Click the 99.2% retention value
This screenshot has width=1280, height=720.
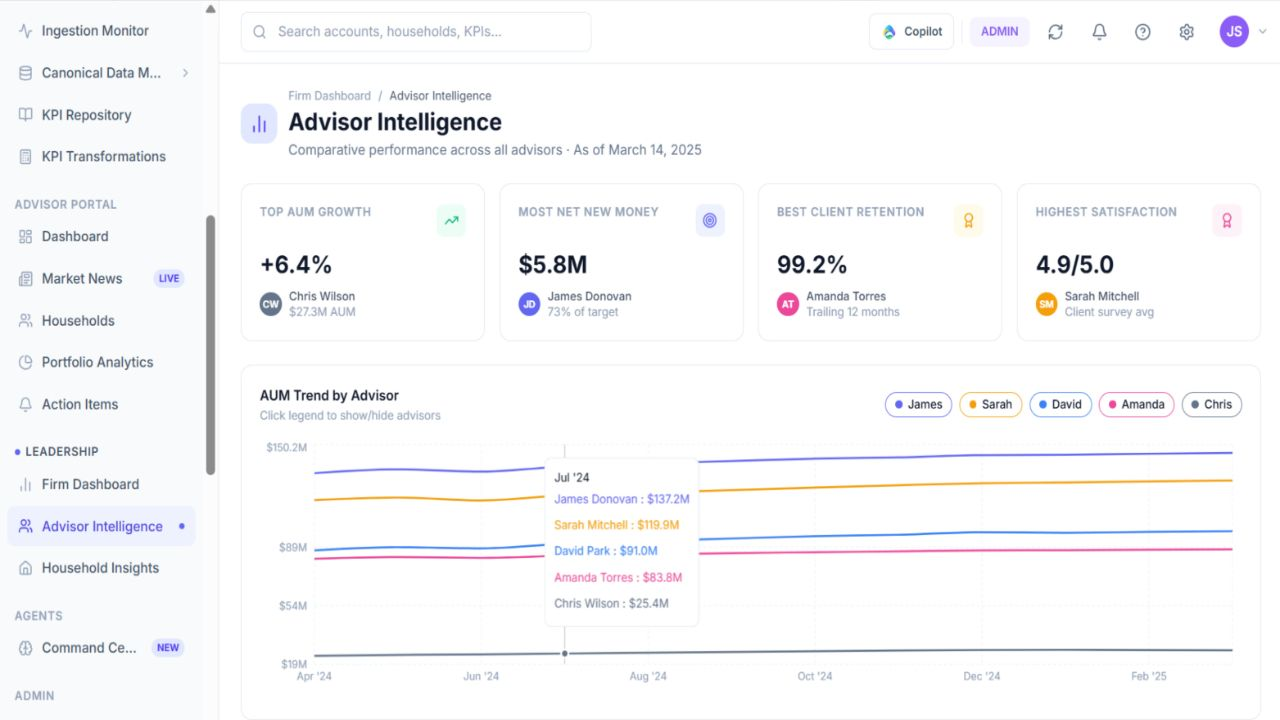point(812,265)
